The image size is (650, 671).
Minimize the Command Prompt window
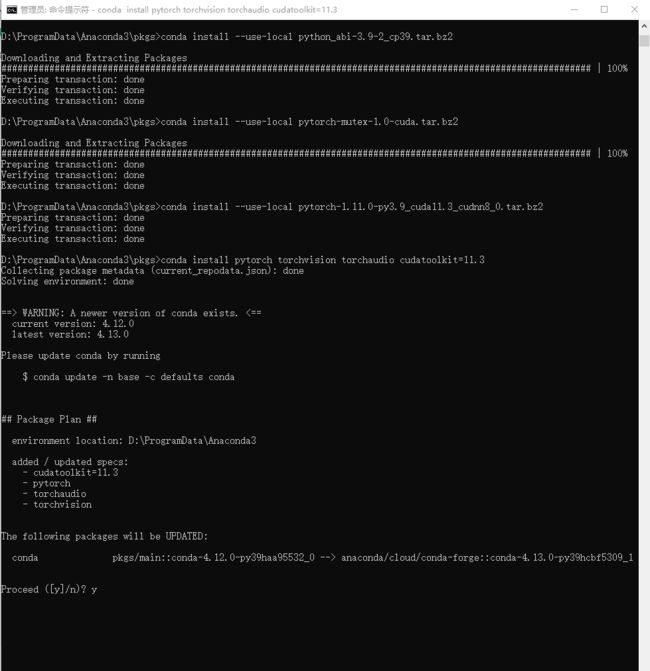574,9
